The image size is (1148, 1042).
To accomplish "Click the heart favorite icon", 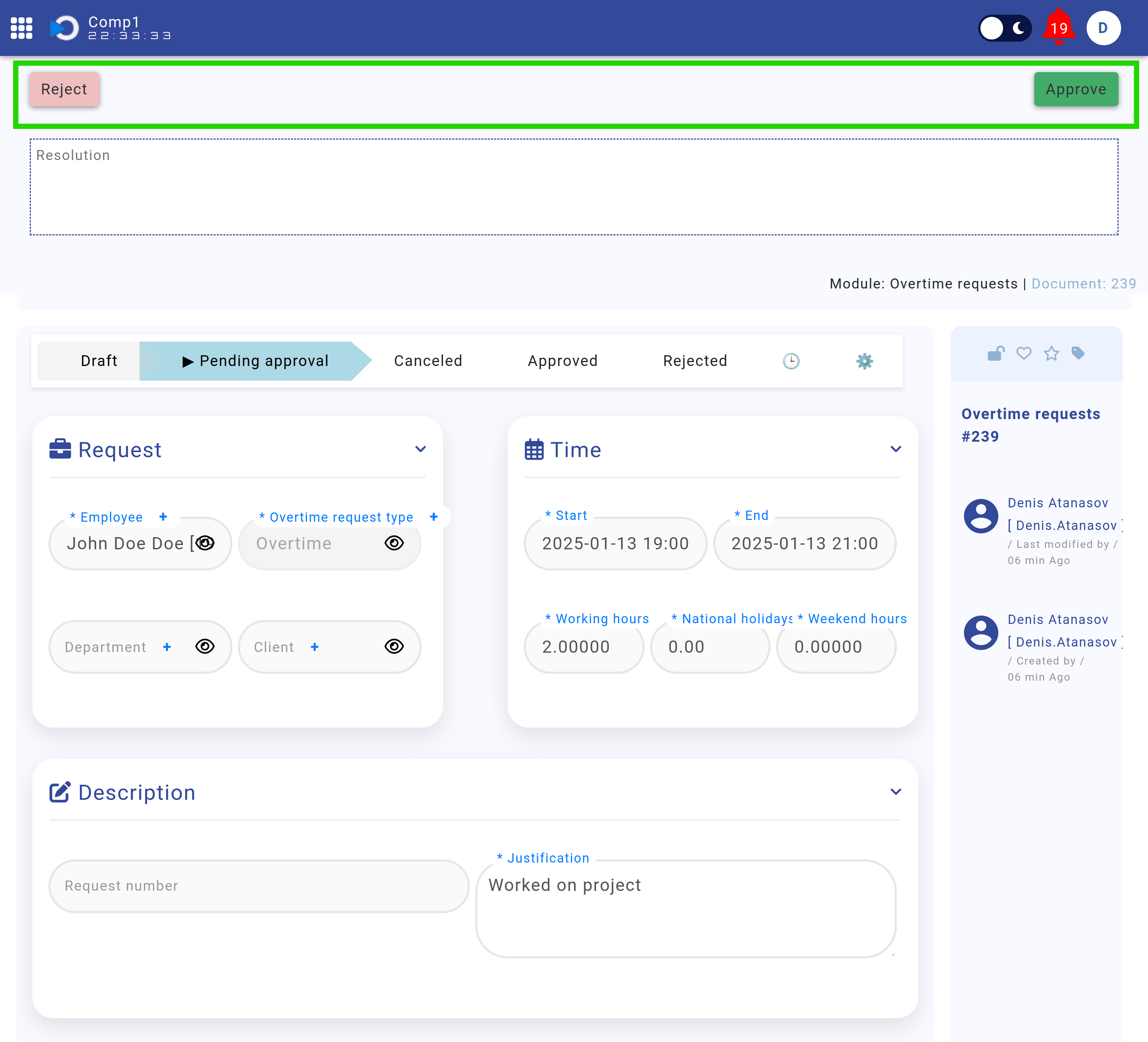I will coord(1024,353).
